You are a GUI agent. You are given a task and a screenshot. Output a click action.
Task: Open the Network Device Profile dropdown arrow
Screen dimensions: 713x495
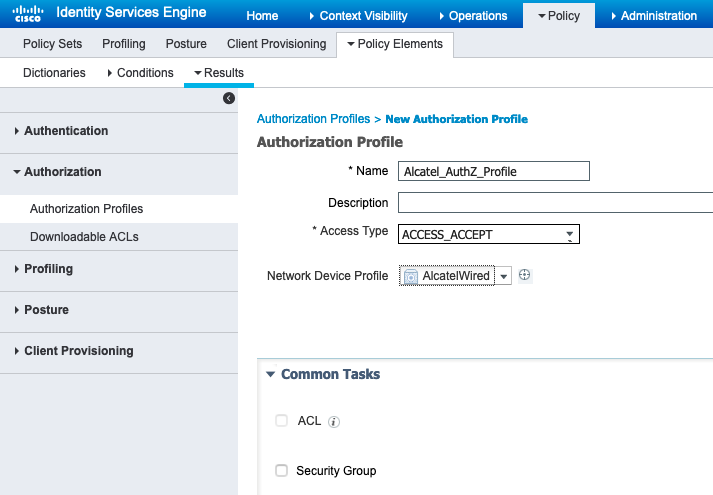pyautogui.click(x=503, y=276)
